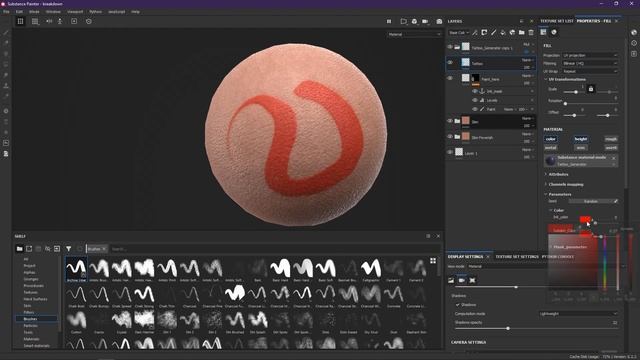Viewport: 640px width, 360px height.
Task: Select the Smudge tool in the left toolbar
Action: pyautogui.click(x=6, y=75)
